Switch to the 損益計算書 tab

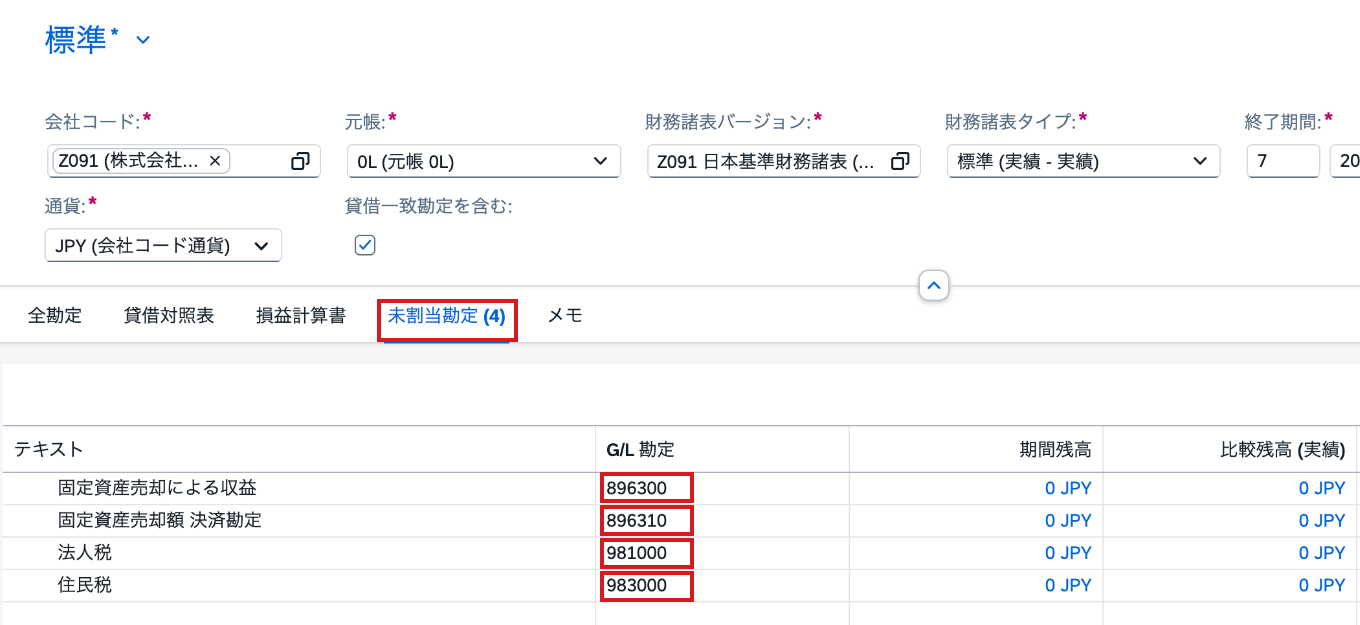click(x=301, y=316)
